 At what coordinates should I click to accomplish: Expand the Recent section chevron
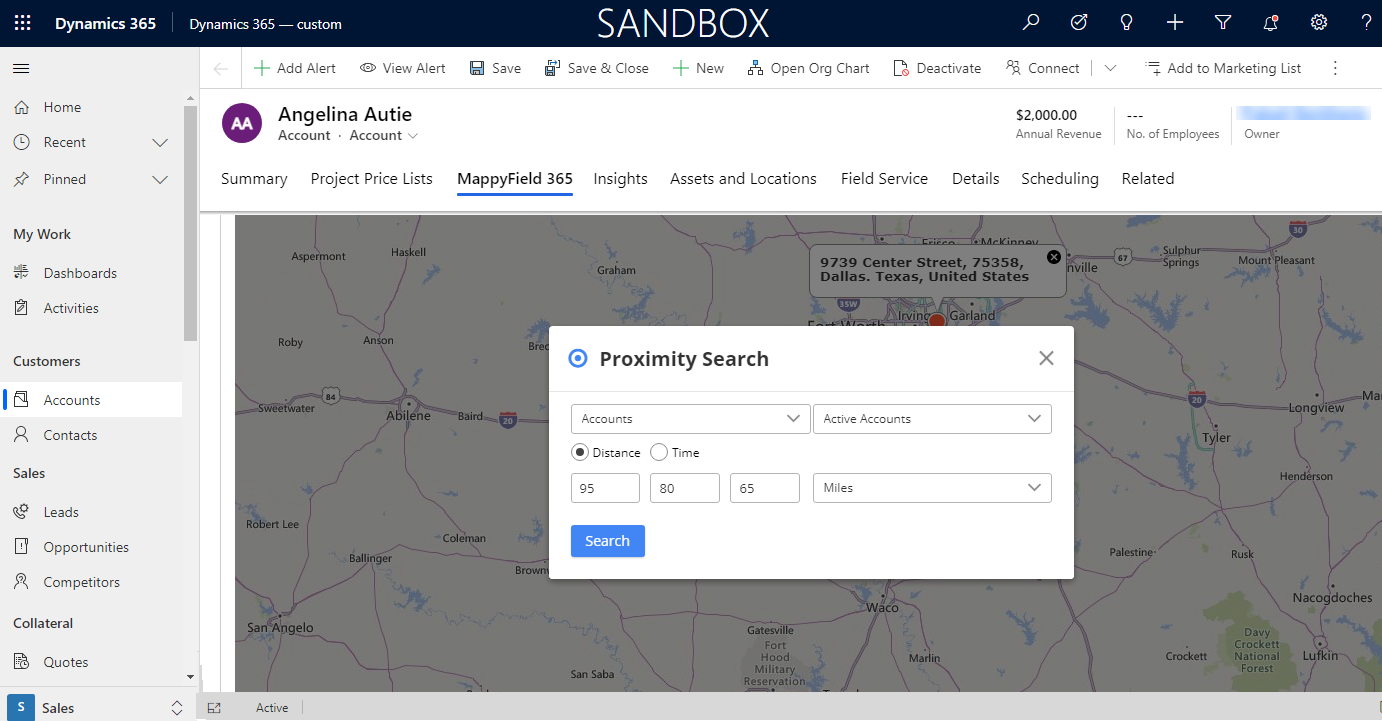click(x=160, y=143)
